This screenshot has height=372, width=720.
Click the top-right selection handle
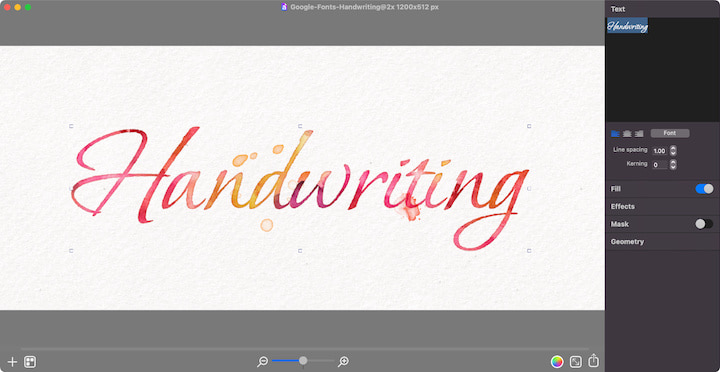[x=529, y=126]
